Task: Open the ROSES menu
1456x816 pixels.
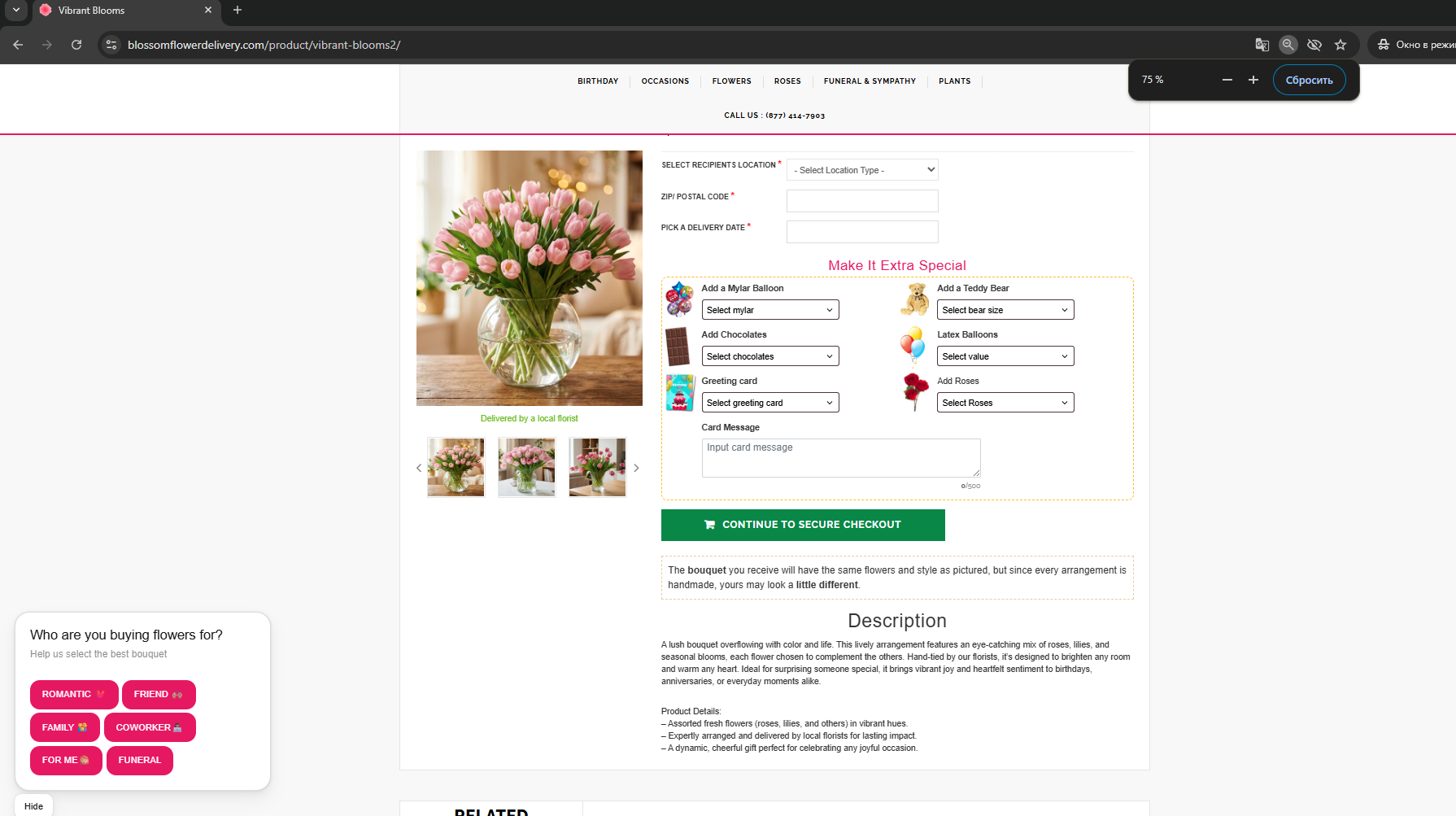Action: coord(787,81)
